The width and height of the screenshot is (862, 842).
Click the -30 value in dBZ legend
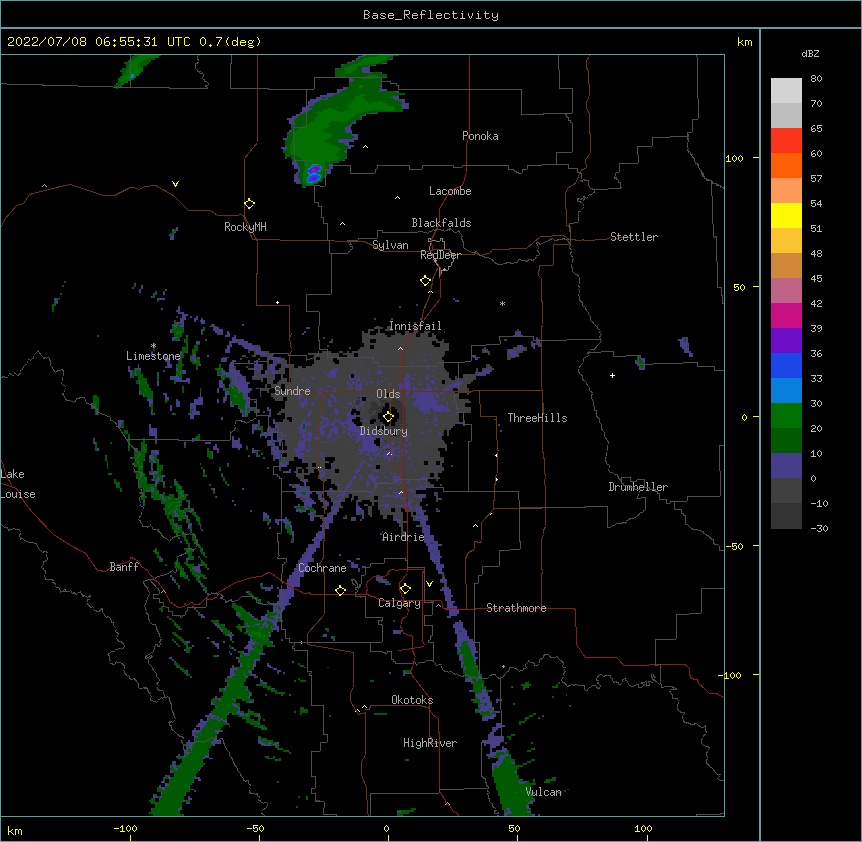819,528
